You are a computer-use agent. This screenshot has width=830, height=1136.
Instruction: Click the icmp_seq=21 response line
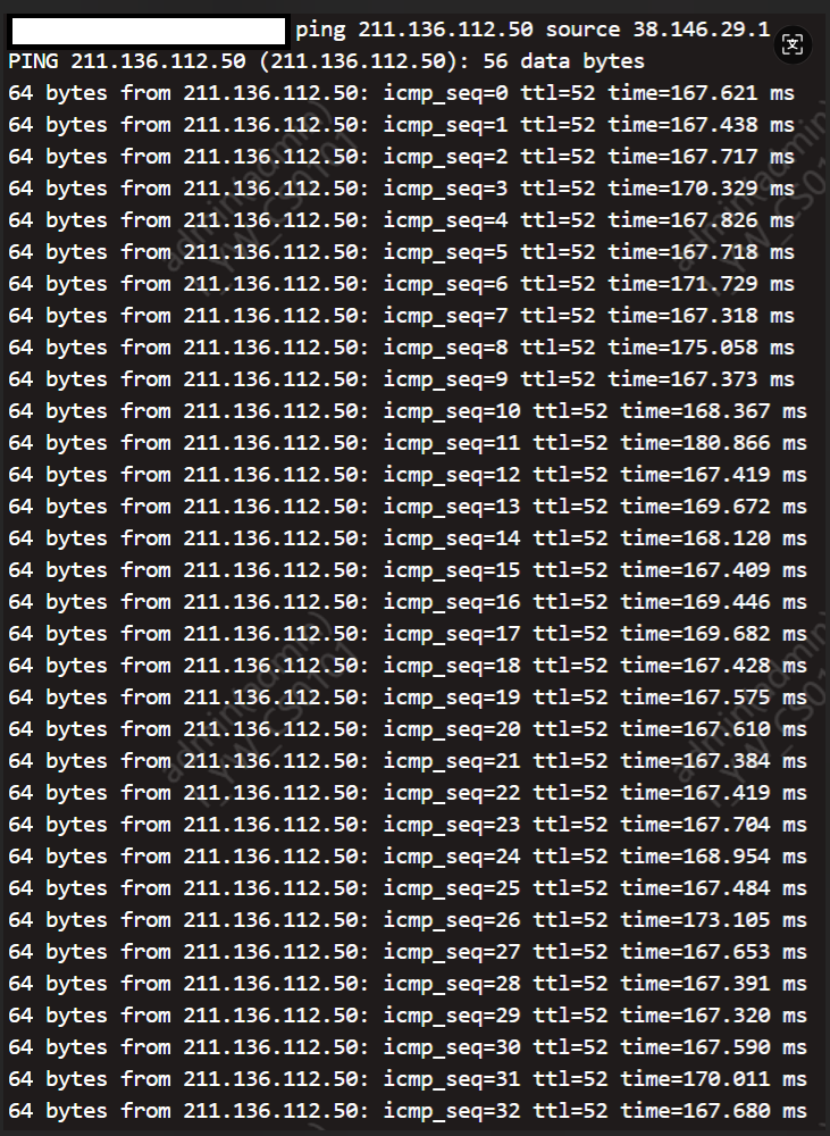(x=408, y=761)
